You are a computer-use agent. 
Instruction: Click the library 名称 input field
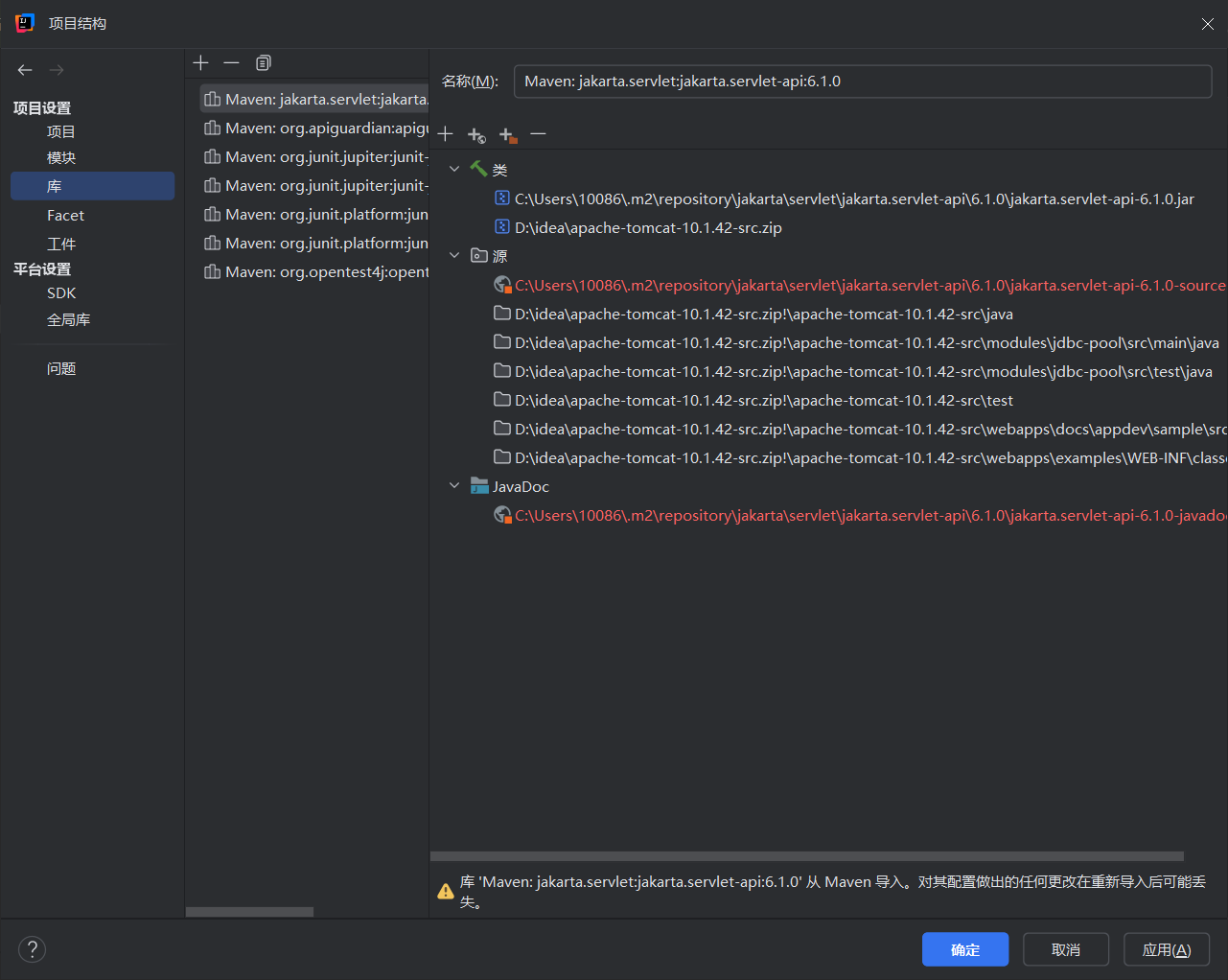863,82
